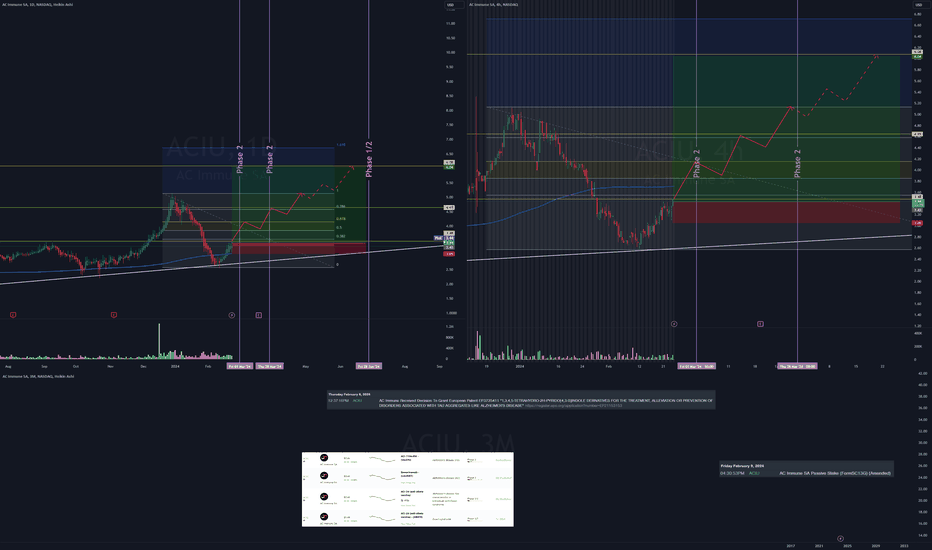Select the second Phase 2 label on the daily chart
The width and height of the screenshot is (932, 550).
pos(270,159)
